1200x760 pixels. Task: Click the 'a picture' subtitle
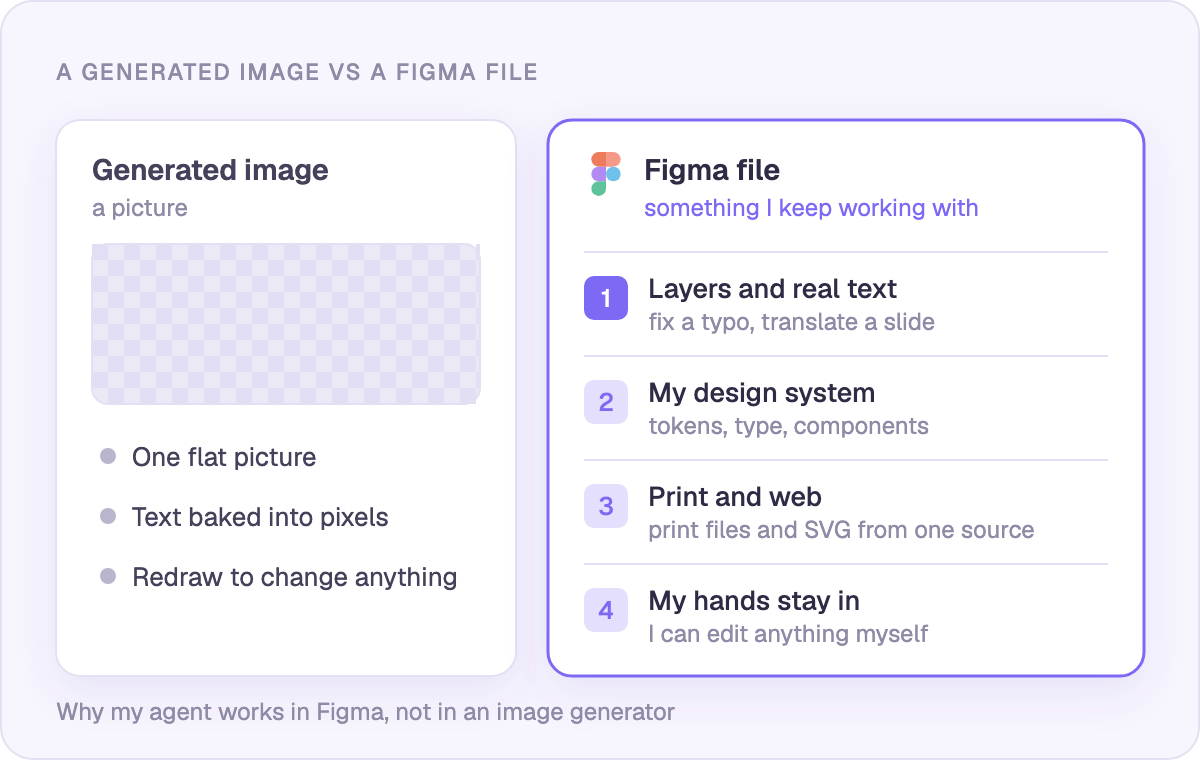pyautogui.click(x=140, y=208)
